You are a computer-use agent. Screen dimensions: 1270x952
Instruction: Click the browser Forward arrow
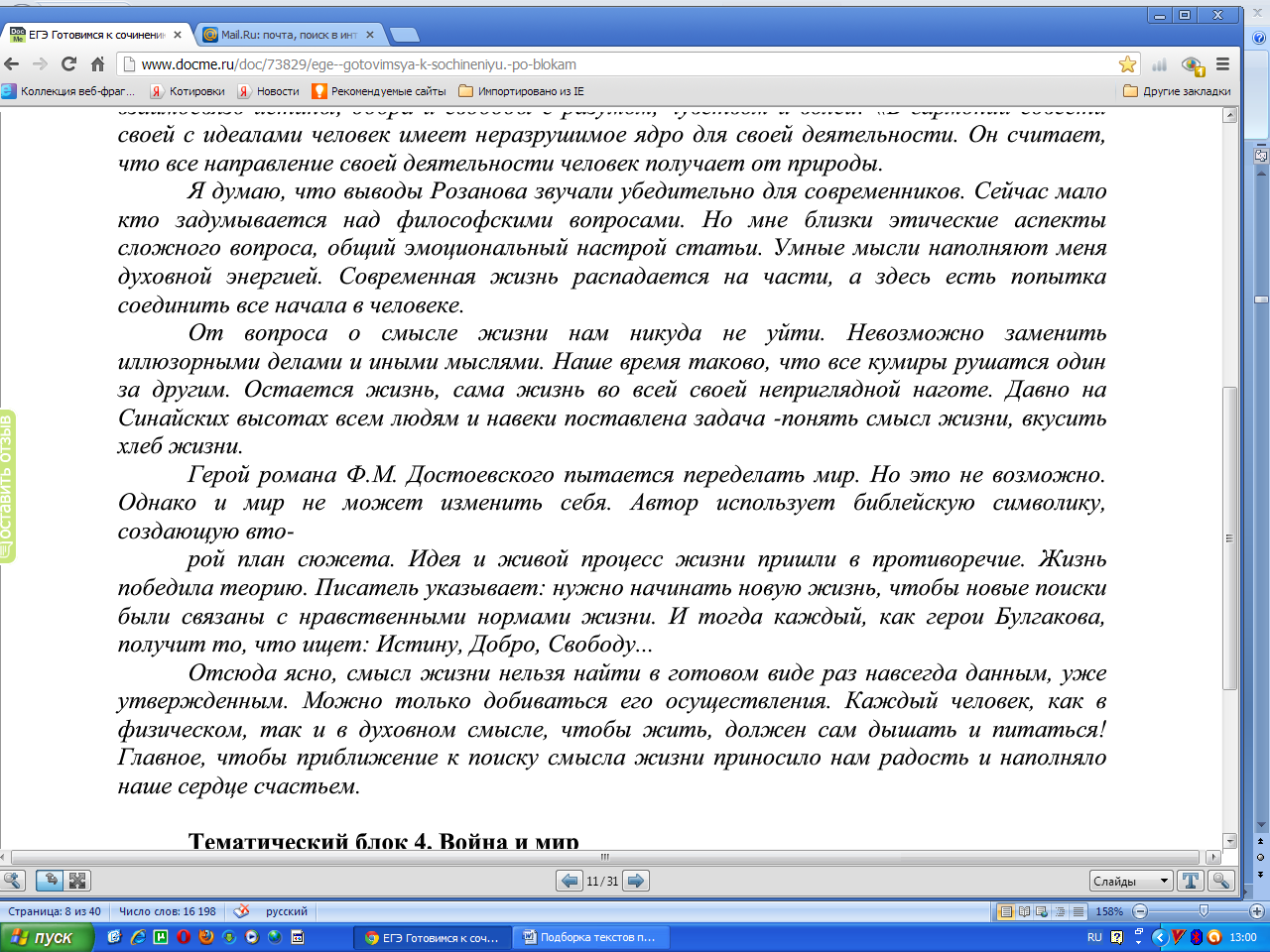point(40,63)
